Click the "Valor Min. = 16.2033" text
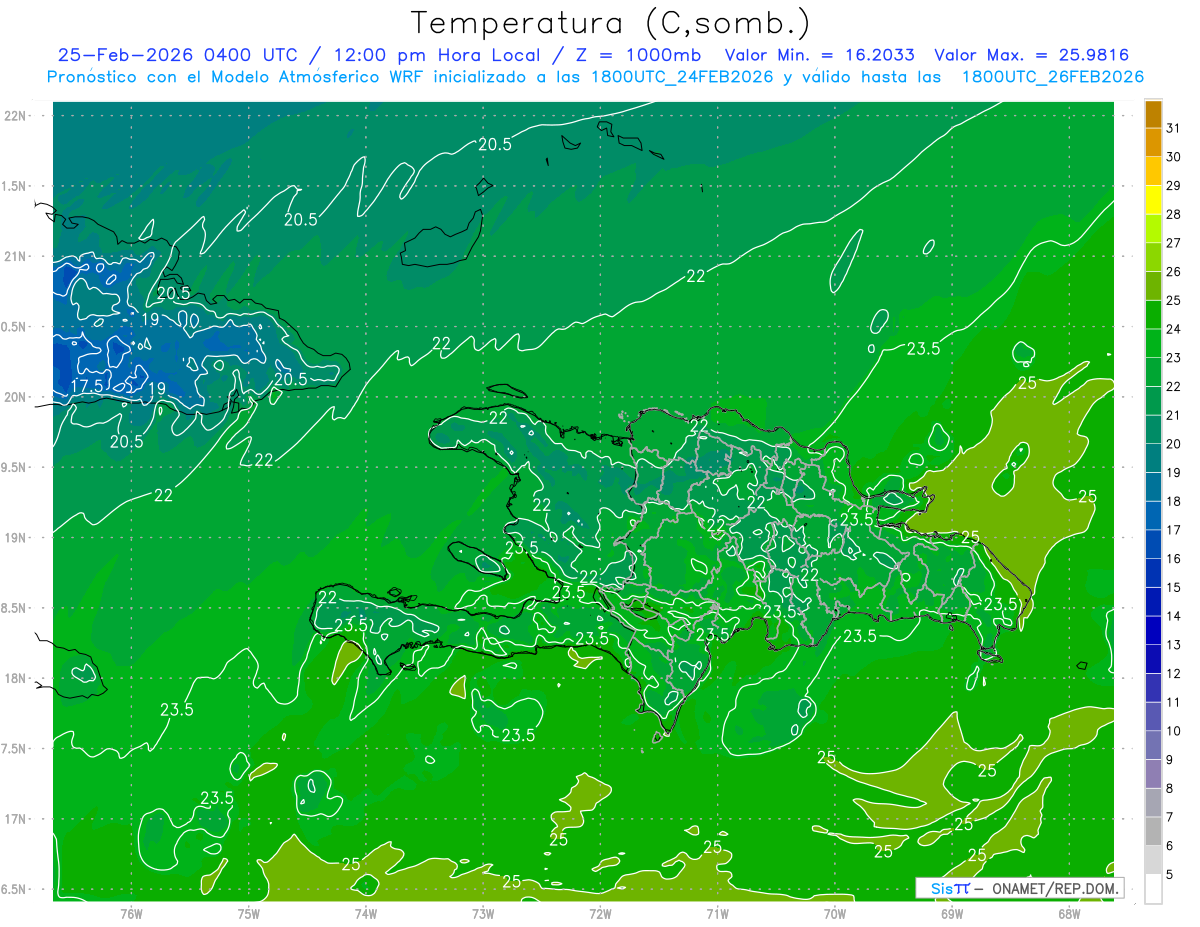The height and width of the screenshot is (927, 1200). pos(819,55)
